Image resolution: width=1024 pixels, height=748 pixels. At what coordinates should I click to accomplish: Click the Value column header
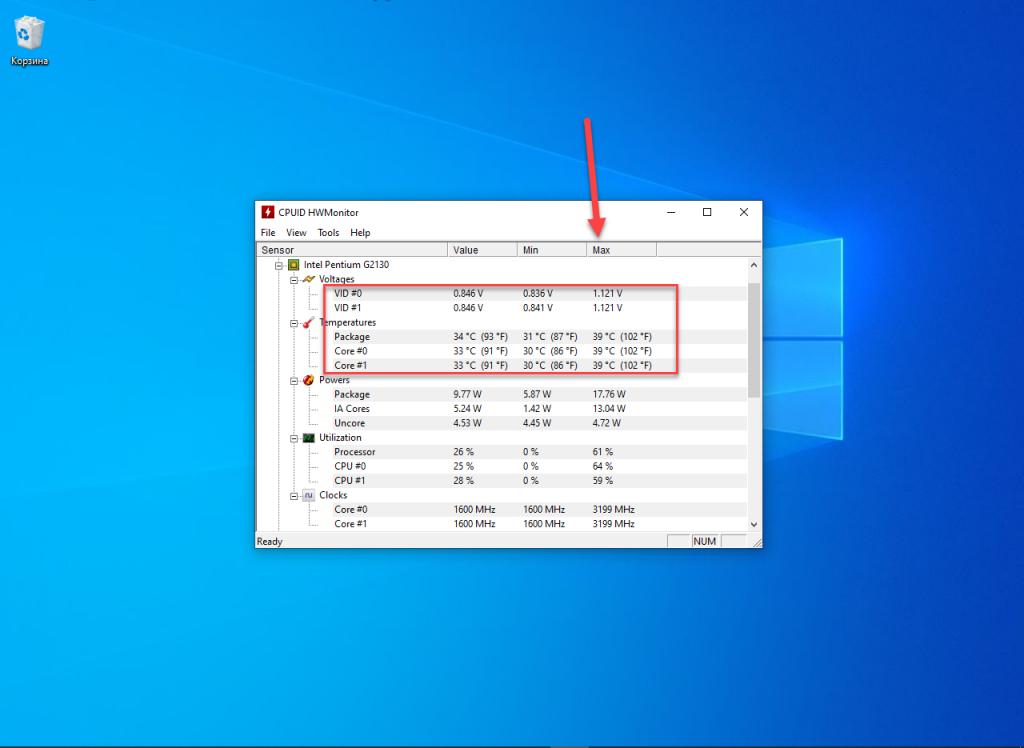pos(483,250)
